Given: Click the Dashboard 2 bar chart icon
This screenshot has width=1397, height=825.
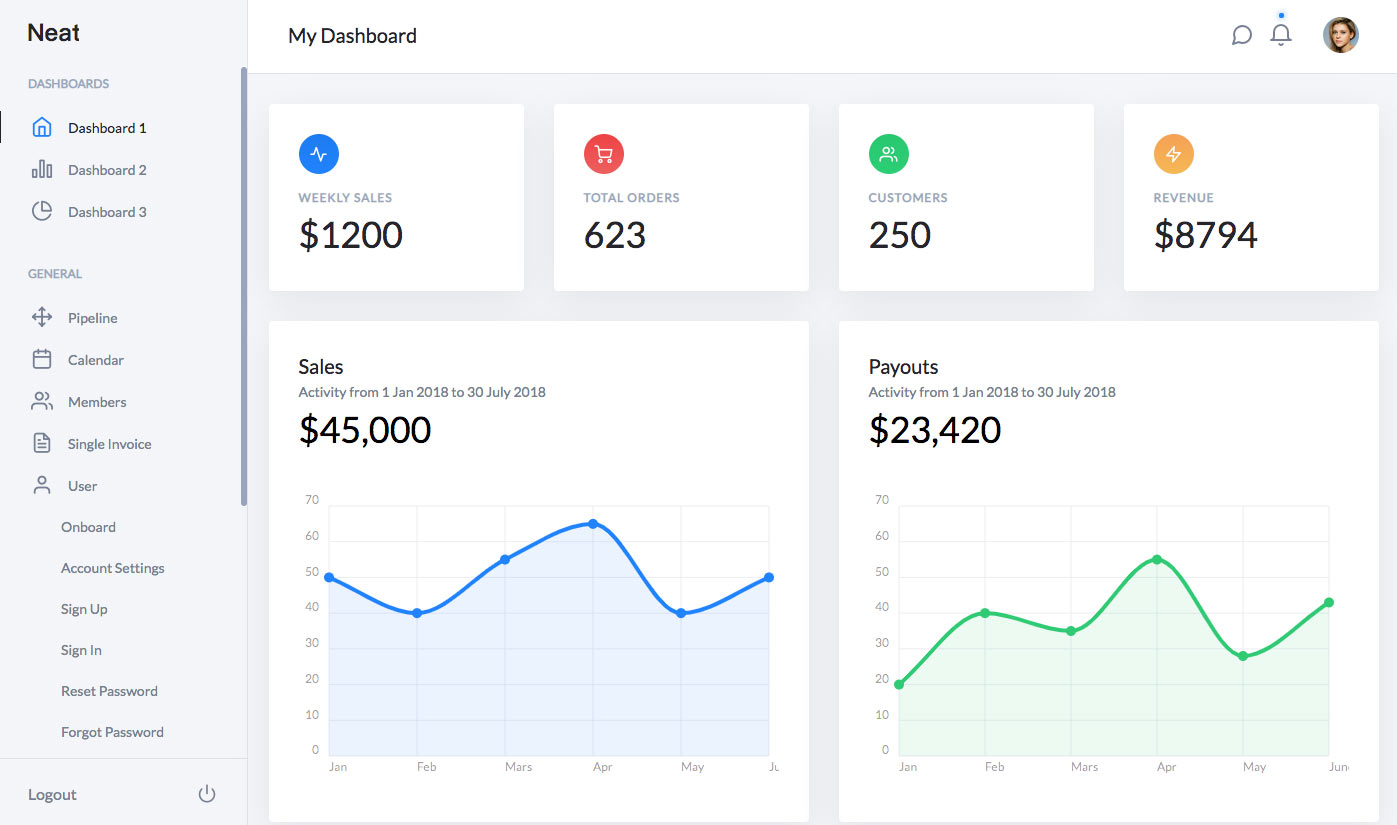Looking at the screenshot, I should click(42, 169).
